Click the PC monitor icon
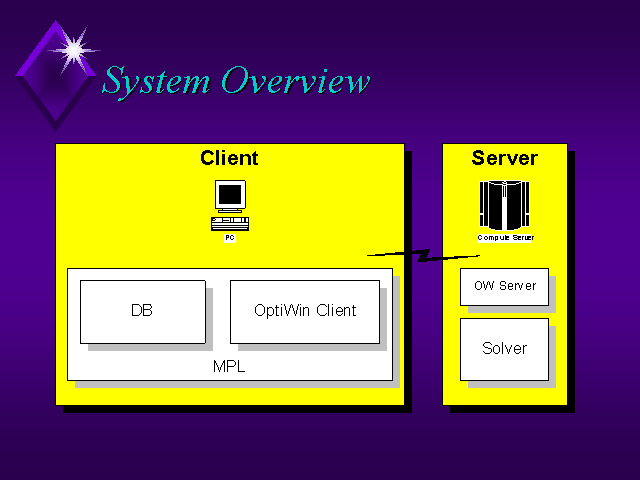The width and height of the screenshot is (640, 480). tap(229, 195)
